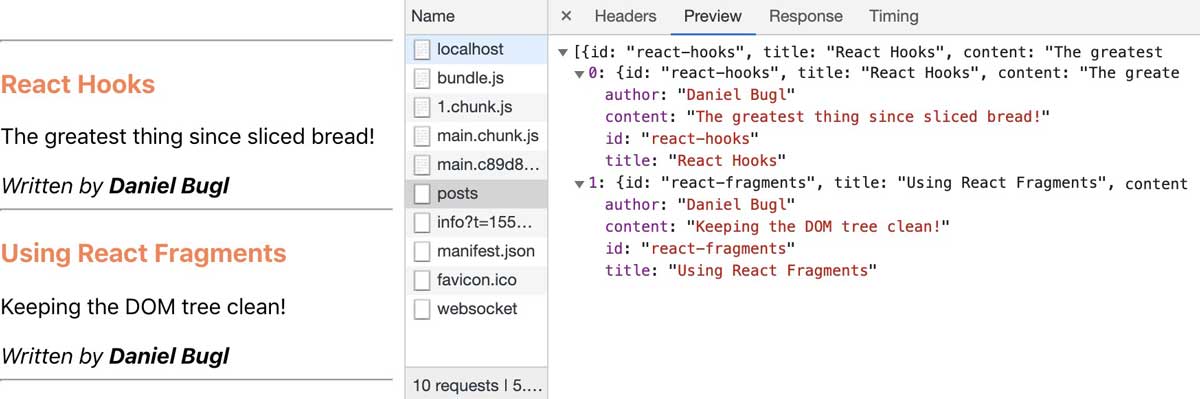
Task: Click the Name column header
Action: point(477,16)
